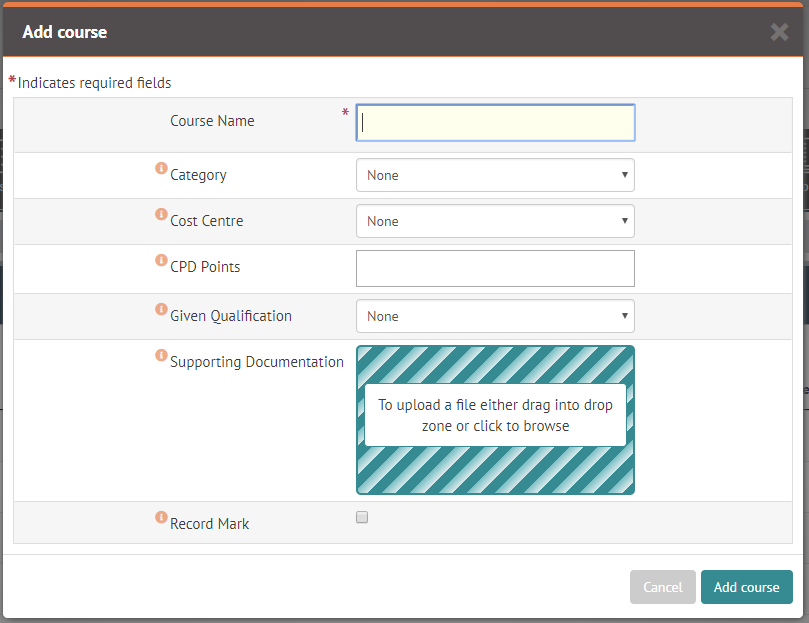This screenshot has height=623, width=809.
Task: Open the Given Qualification dropdown
Action: click(x=495, y=316)
